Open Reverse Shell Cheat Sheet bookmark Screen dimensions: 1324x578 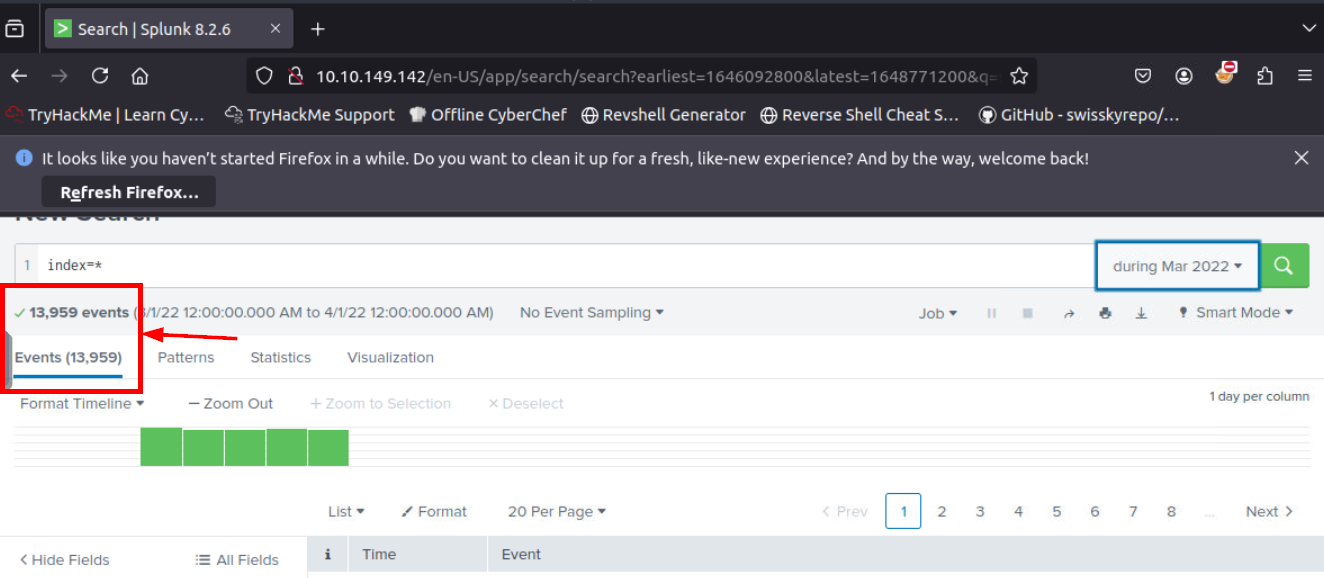point(860,115)
